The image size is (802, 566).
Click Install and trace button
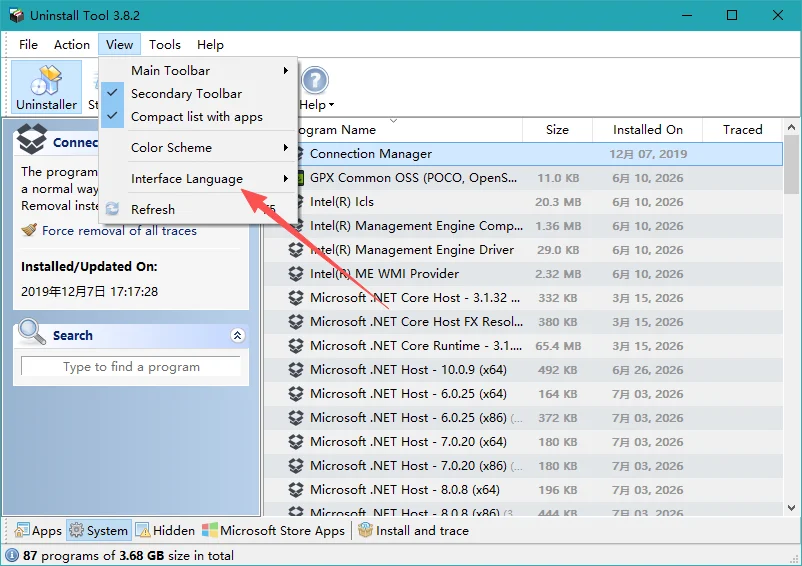pyautogui.click(x=413, y=530)
